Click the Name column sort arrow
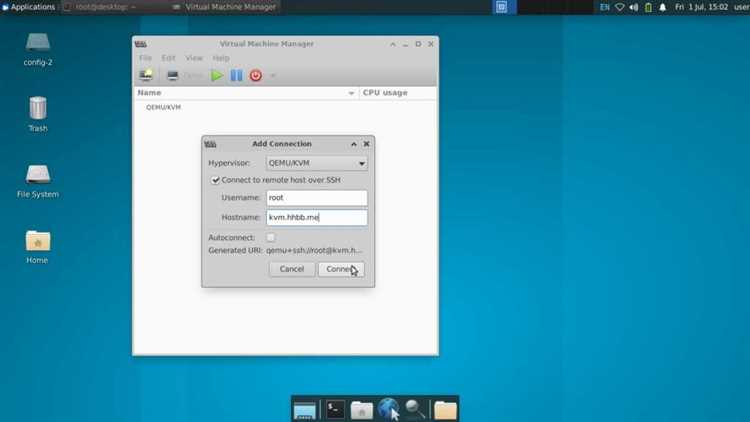 351,93
